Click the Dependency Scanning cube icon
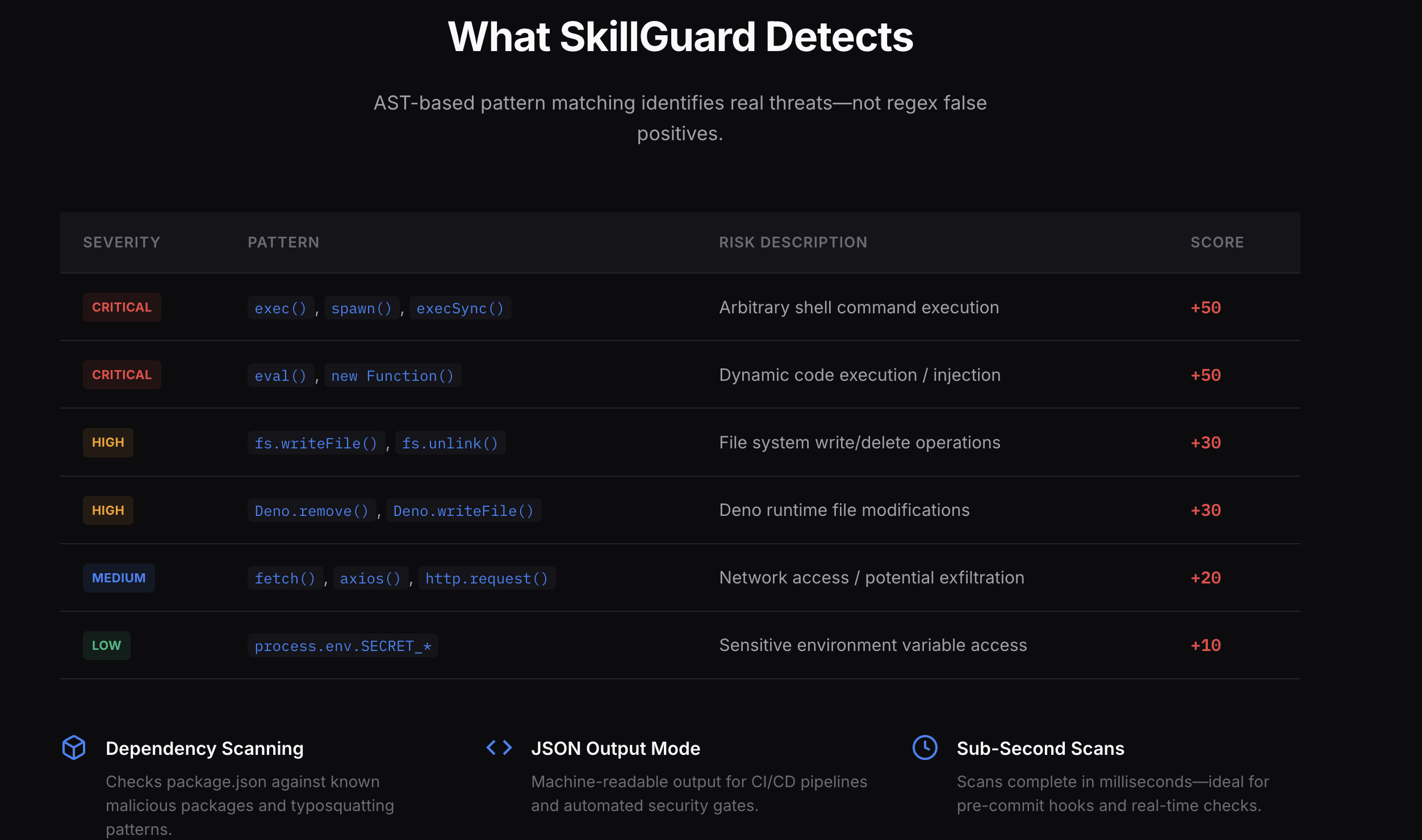 (x=73, y=748)
